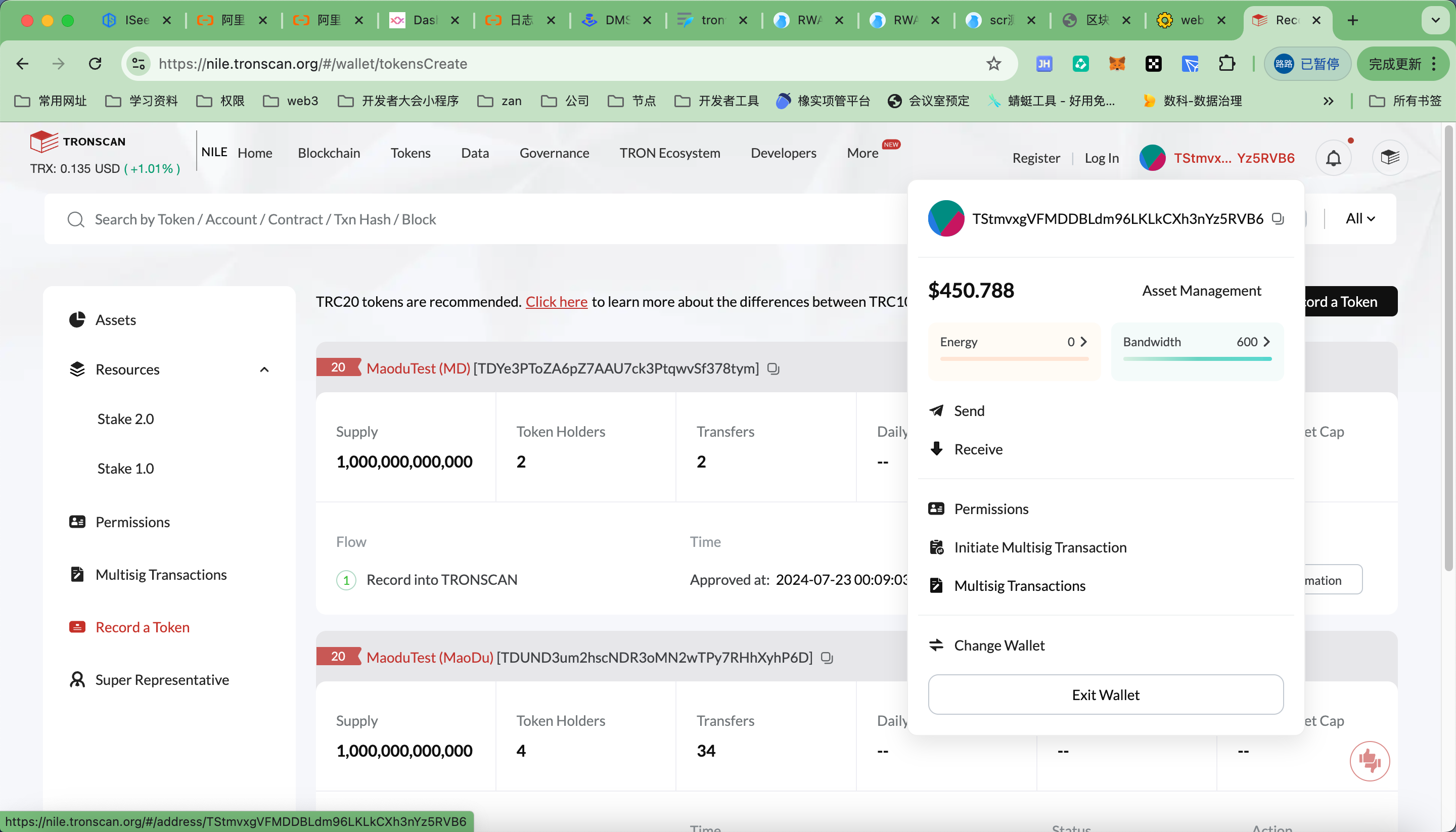1456x832 pixels.
Task: Click the feedback thumbs icon
Action: pos(1369,761)
